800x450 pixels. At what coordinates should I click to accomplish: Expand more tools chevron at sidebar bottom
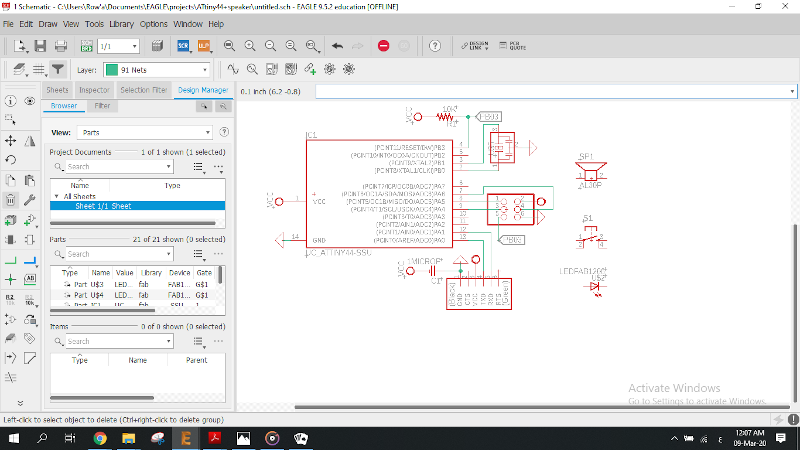(x=20, y=403)
